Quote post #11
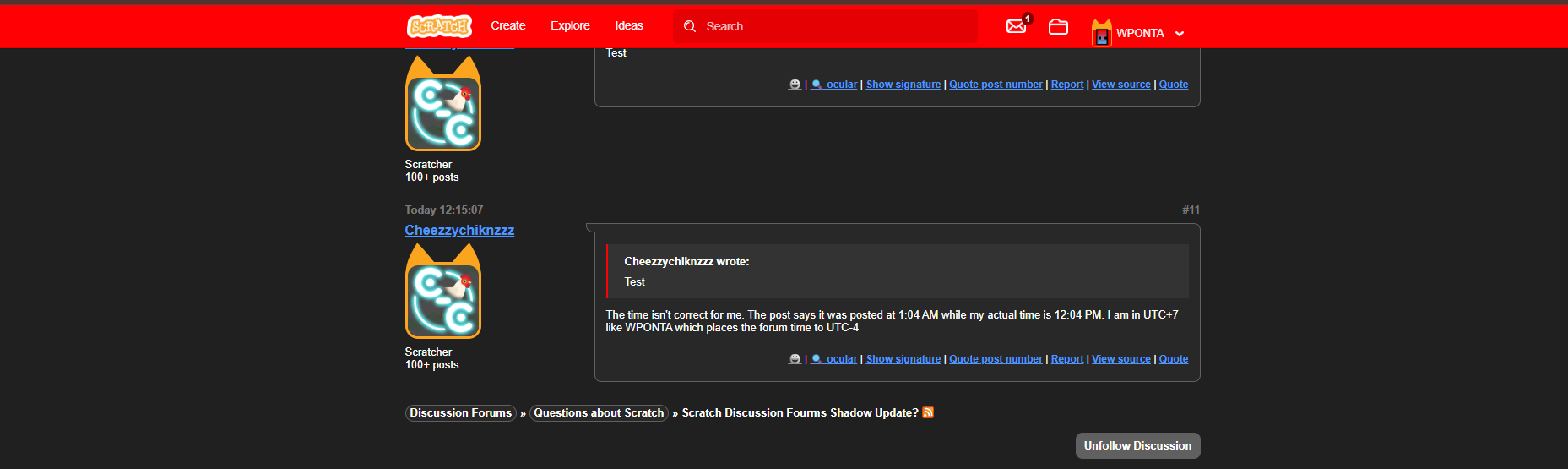This screenshot has height=469, width=1568. pos(1174,359)
